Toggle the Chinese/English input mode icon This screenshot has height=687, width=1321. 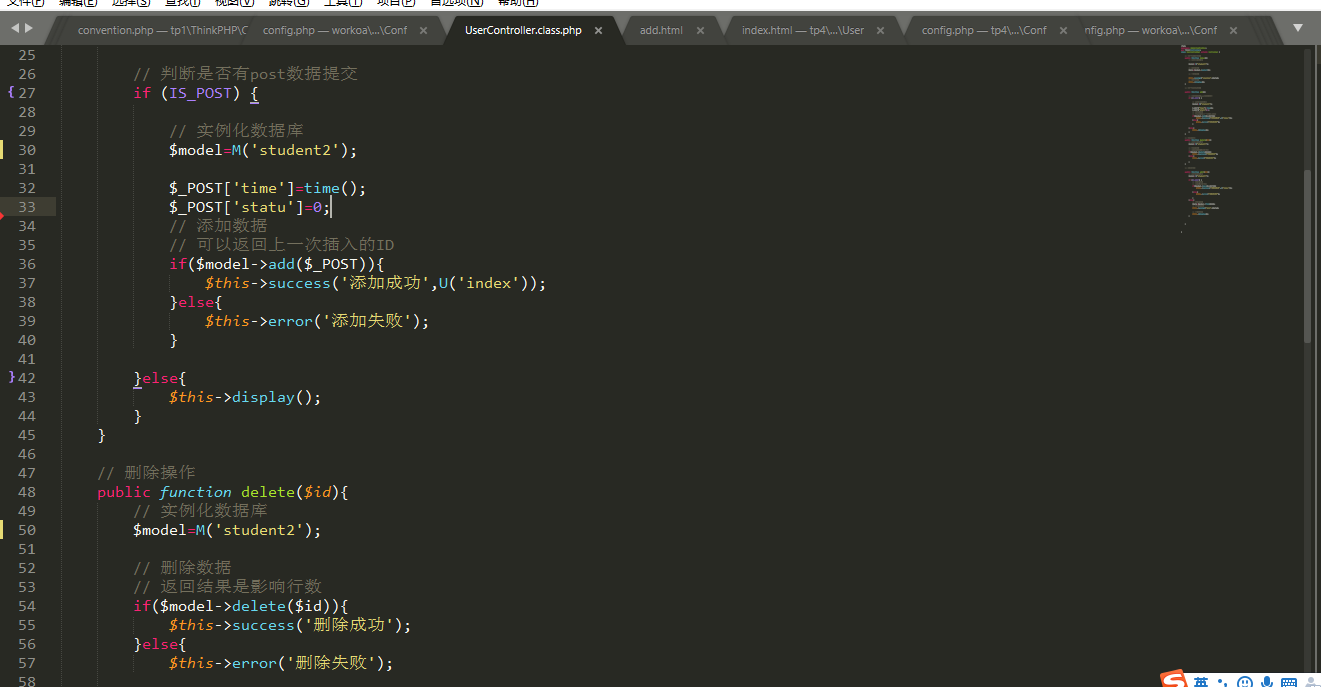(1200, 682)
